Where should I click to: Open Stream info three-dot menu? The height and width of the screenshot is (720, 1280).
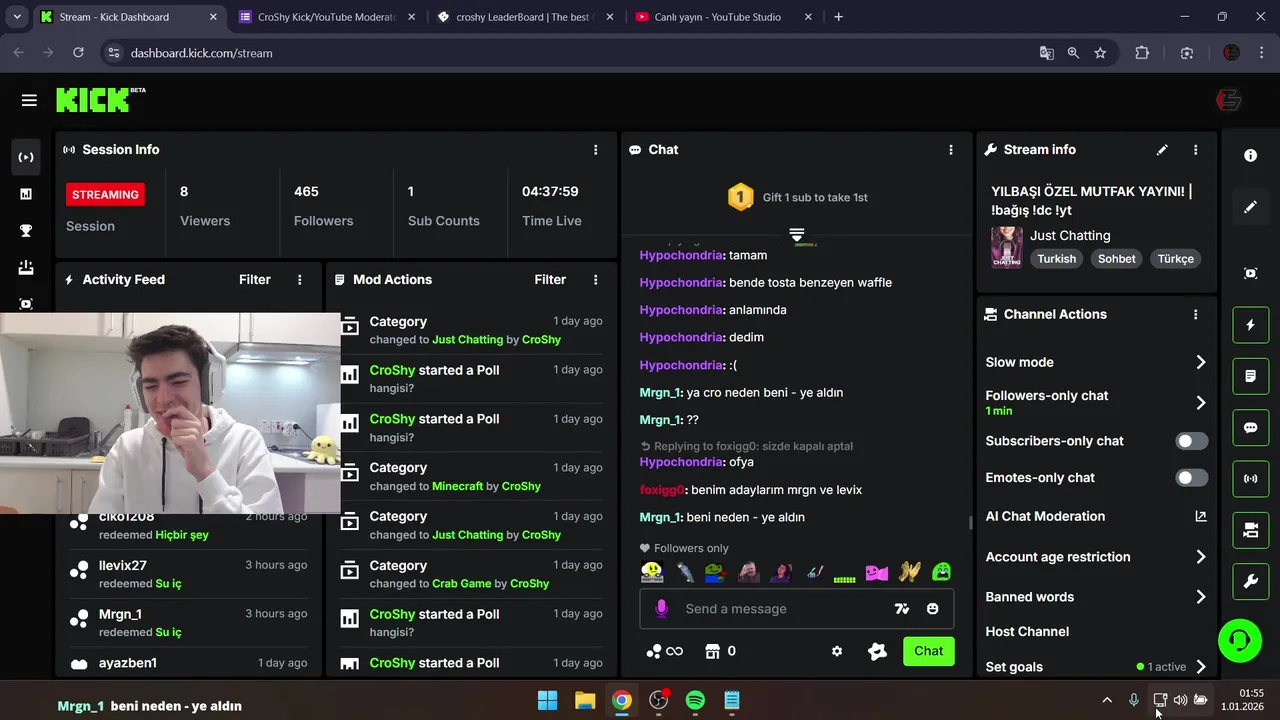1195,150
